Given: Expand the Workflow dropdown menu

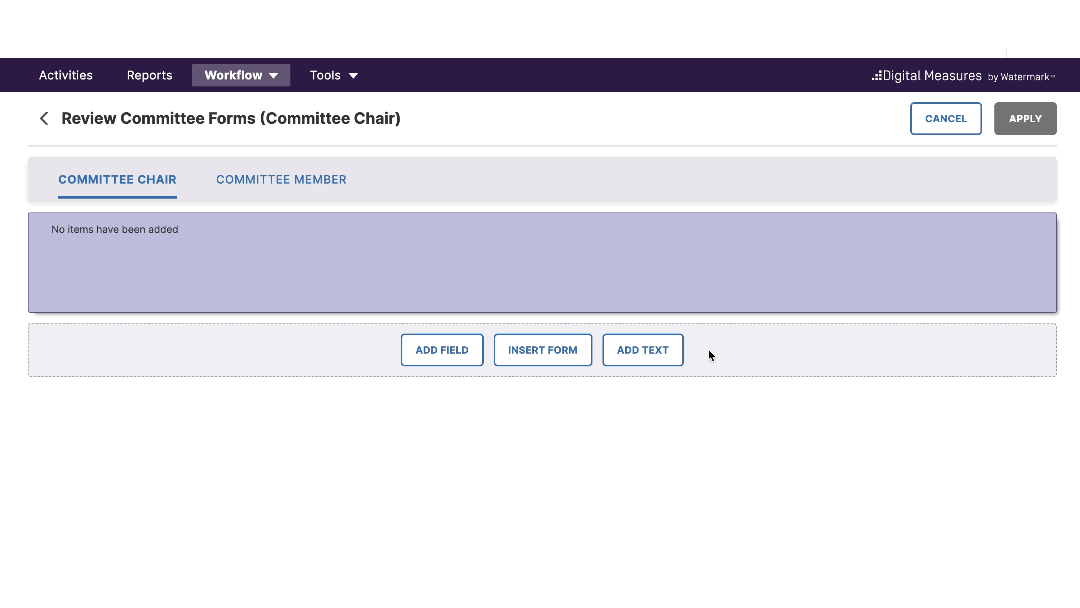Looking at the screenshot, I should tap(241, 75).
